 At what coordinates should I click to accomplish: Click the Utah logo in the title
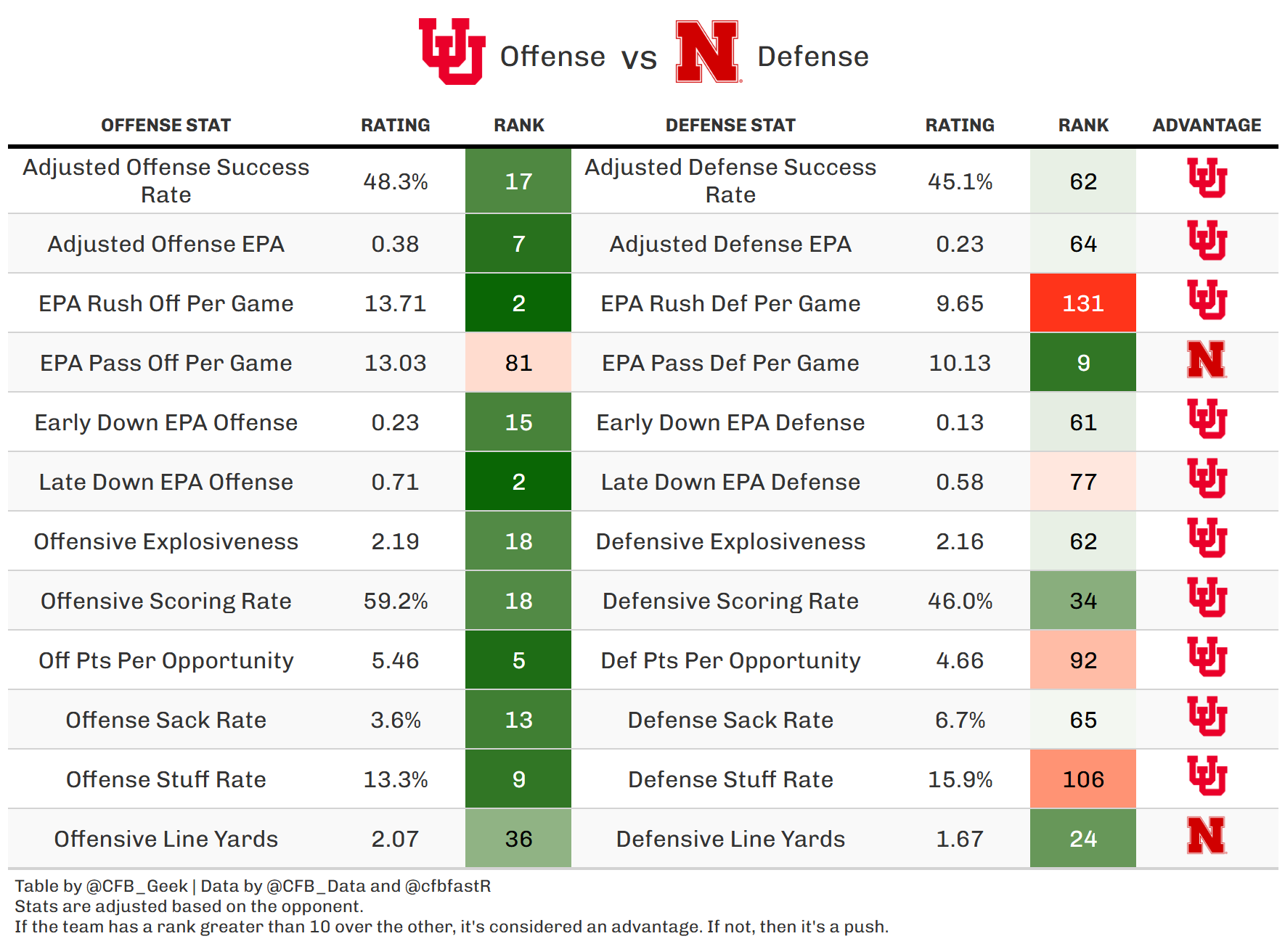[x=452, y=52]
